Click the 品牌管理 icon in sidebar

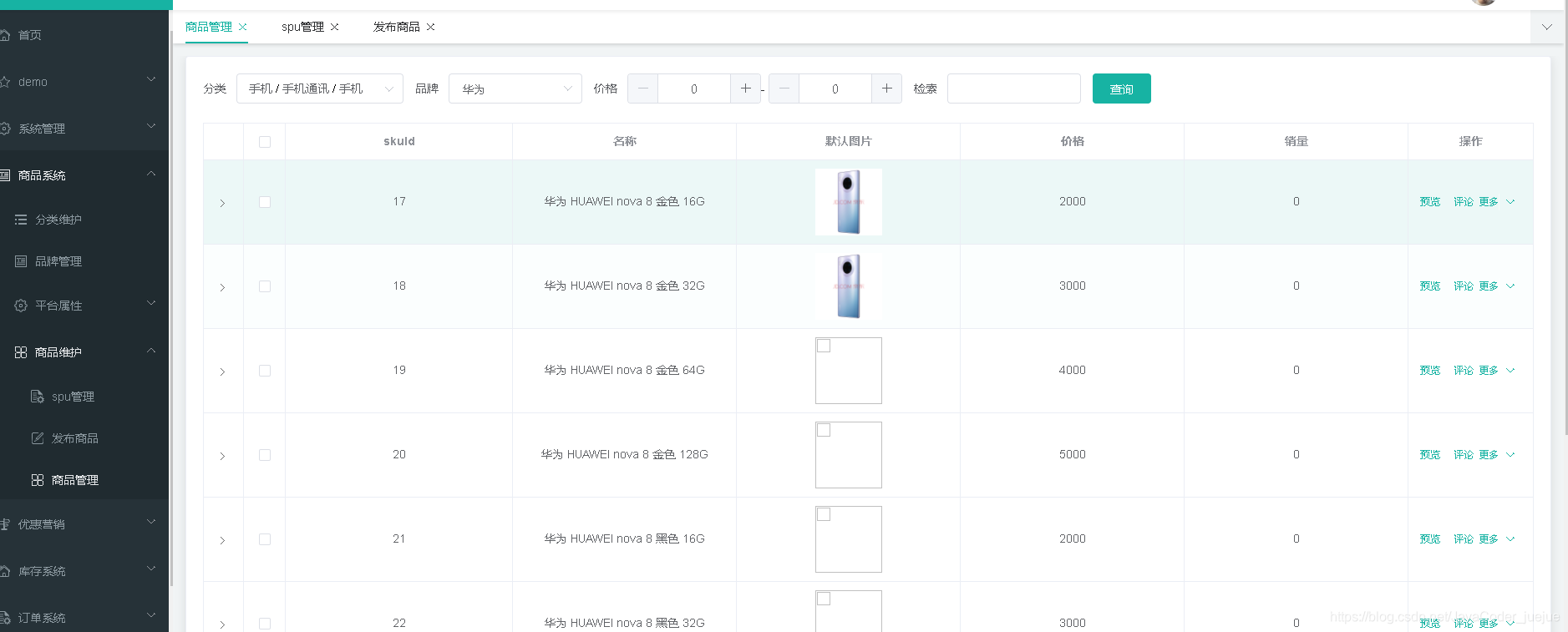pos(21,261)
